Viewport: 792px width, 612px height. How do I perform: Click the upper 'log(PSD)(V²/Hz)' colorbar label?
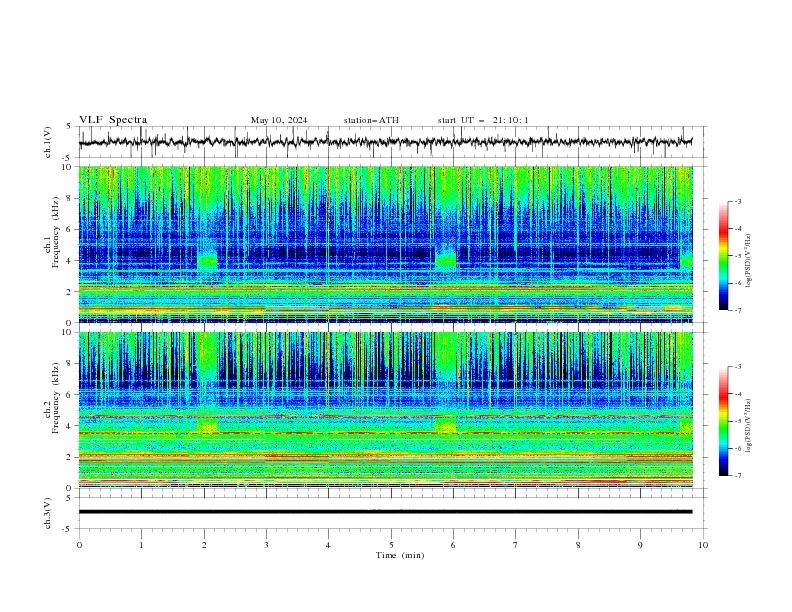[x=749, y=261]
